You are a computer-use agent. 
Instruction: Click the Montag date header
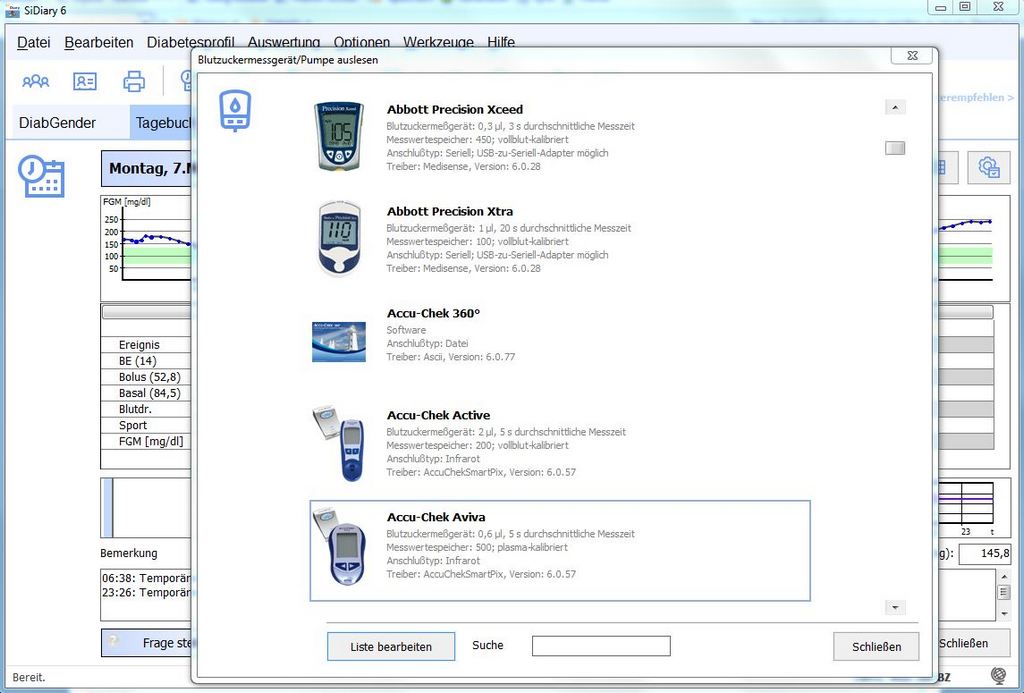(146, 169)
